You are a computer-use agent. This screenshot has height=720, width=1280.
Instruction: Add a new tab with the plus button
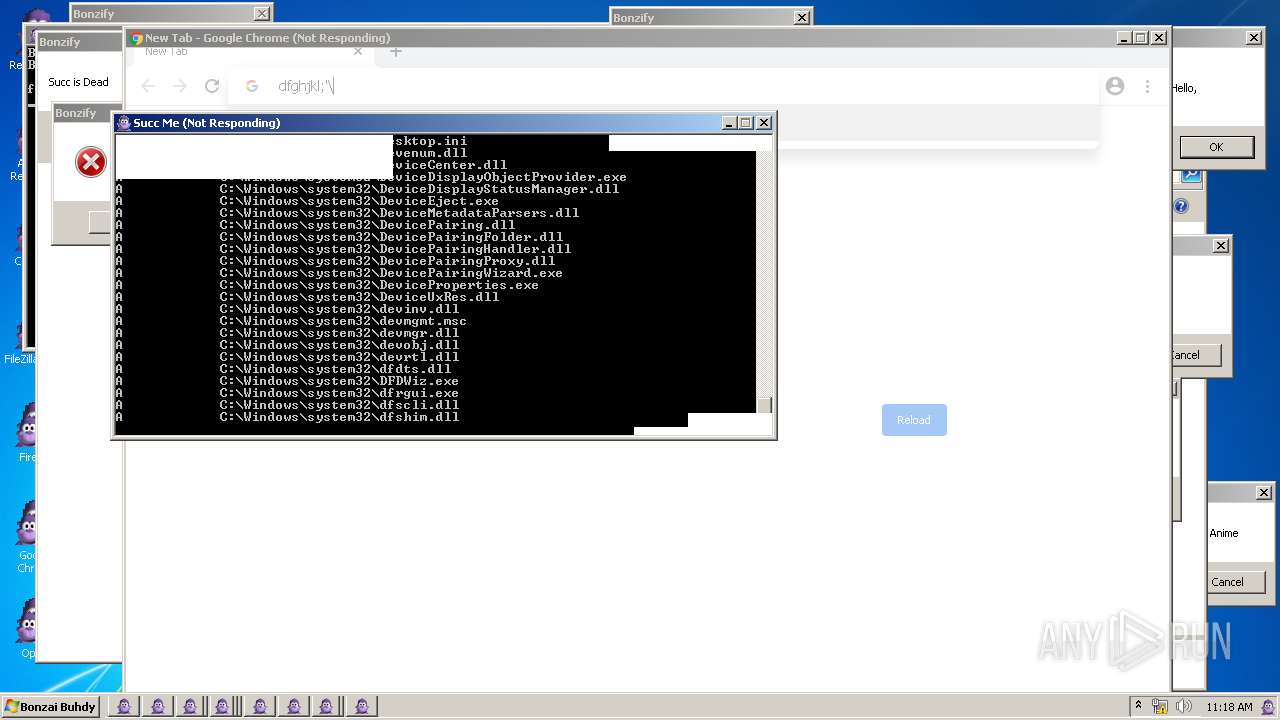[x=396, y=51]
